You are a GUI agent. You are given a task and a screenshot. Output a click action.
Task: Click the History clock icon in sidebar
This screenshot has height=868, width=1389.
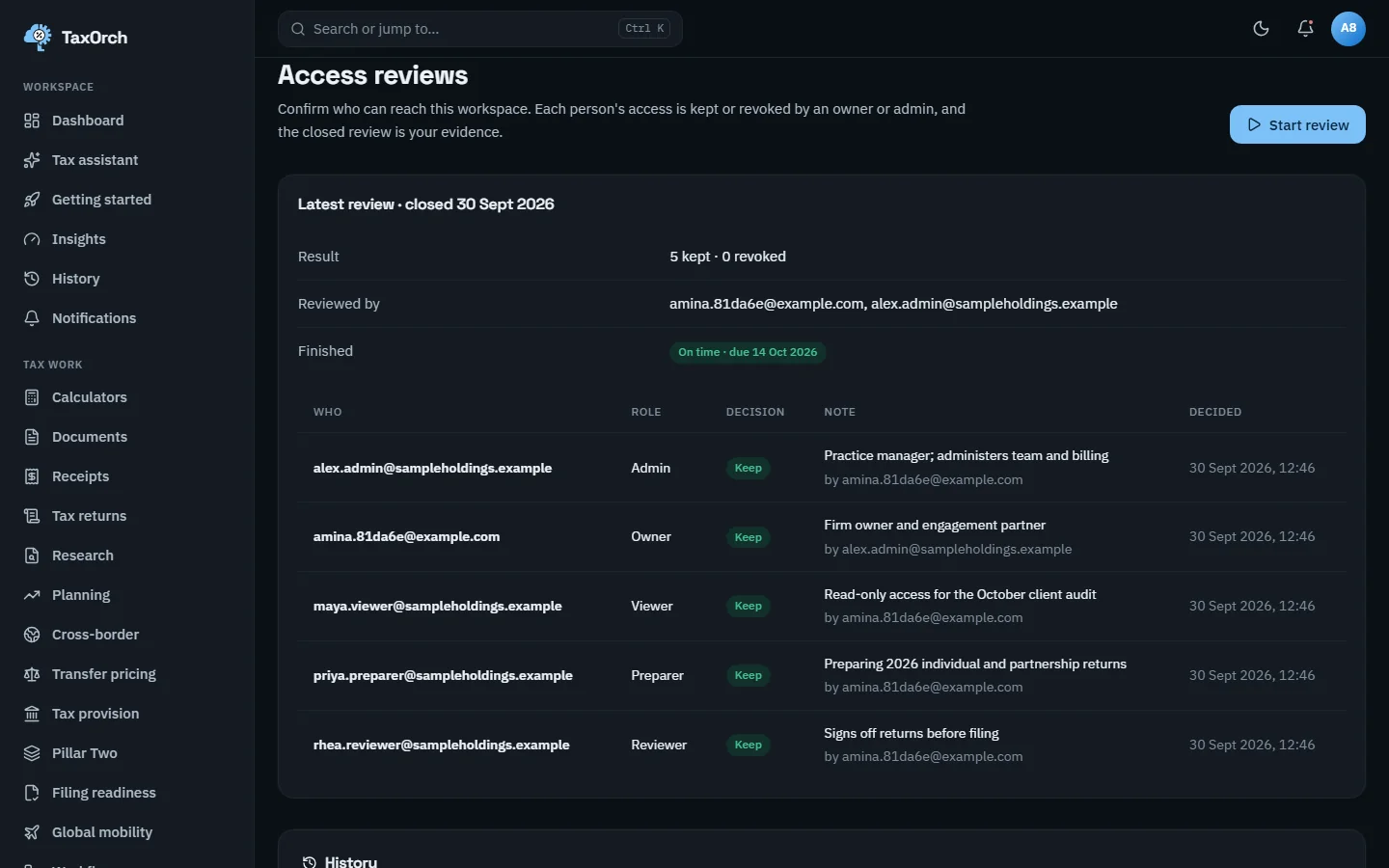[x=32, y=279]
